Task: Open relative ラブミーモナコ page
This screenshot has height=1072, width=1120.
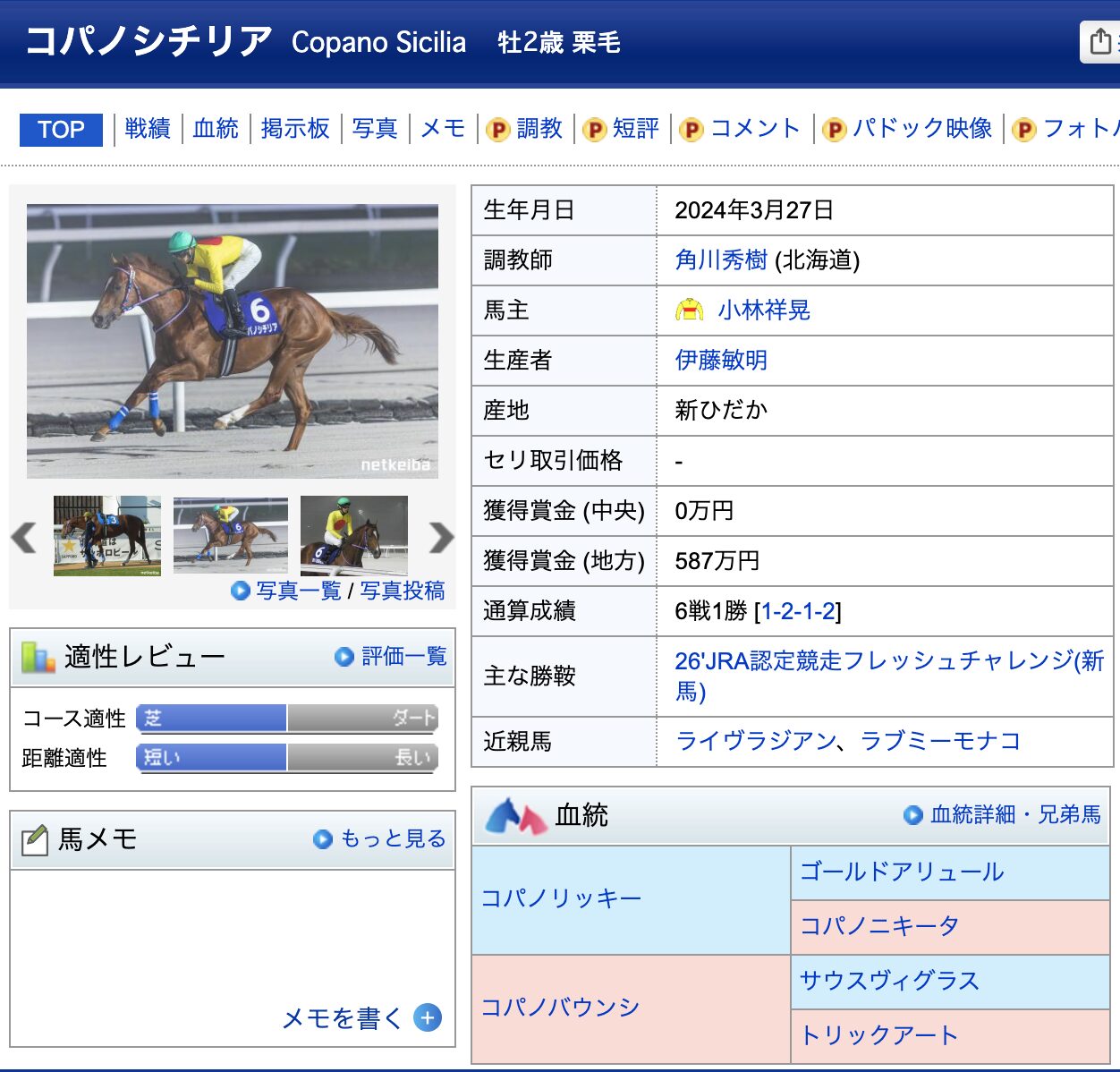Action: [940, 741]
